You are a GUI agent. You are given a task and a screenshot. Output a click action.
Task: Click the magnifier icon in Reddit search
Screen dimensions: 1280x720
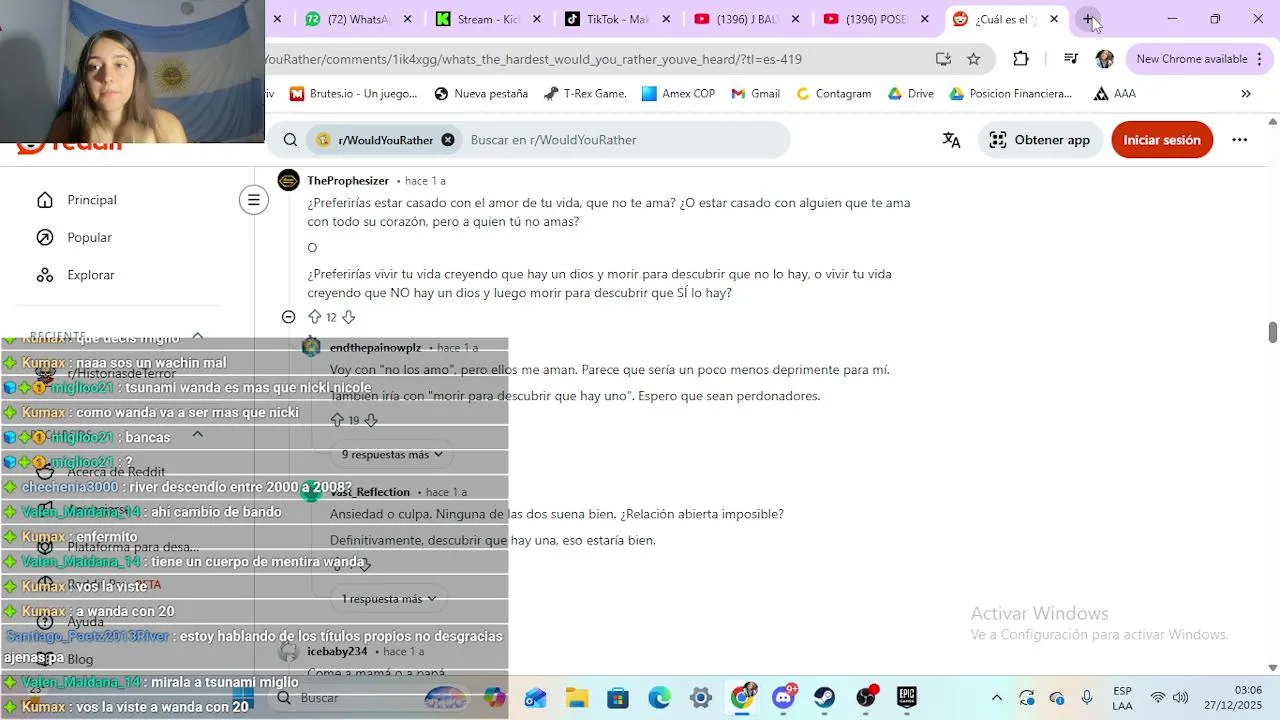tap(290, 140)
